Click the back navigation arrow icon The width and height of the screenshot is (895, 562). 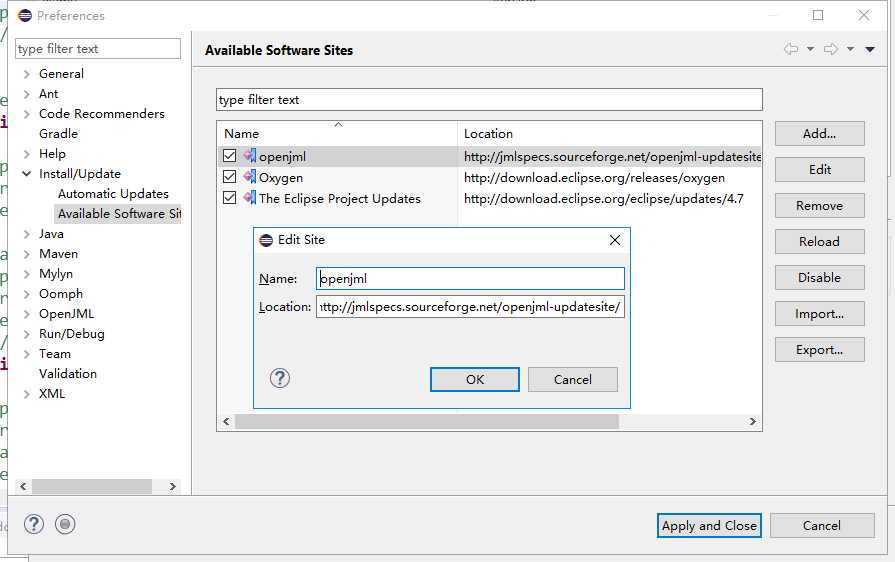click(791, 49)
